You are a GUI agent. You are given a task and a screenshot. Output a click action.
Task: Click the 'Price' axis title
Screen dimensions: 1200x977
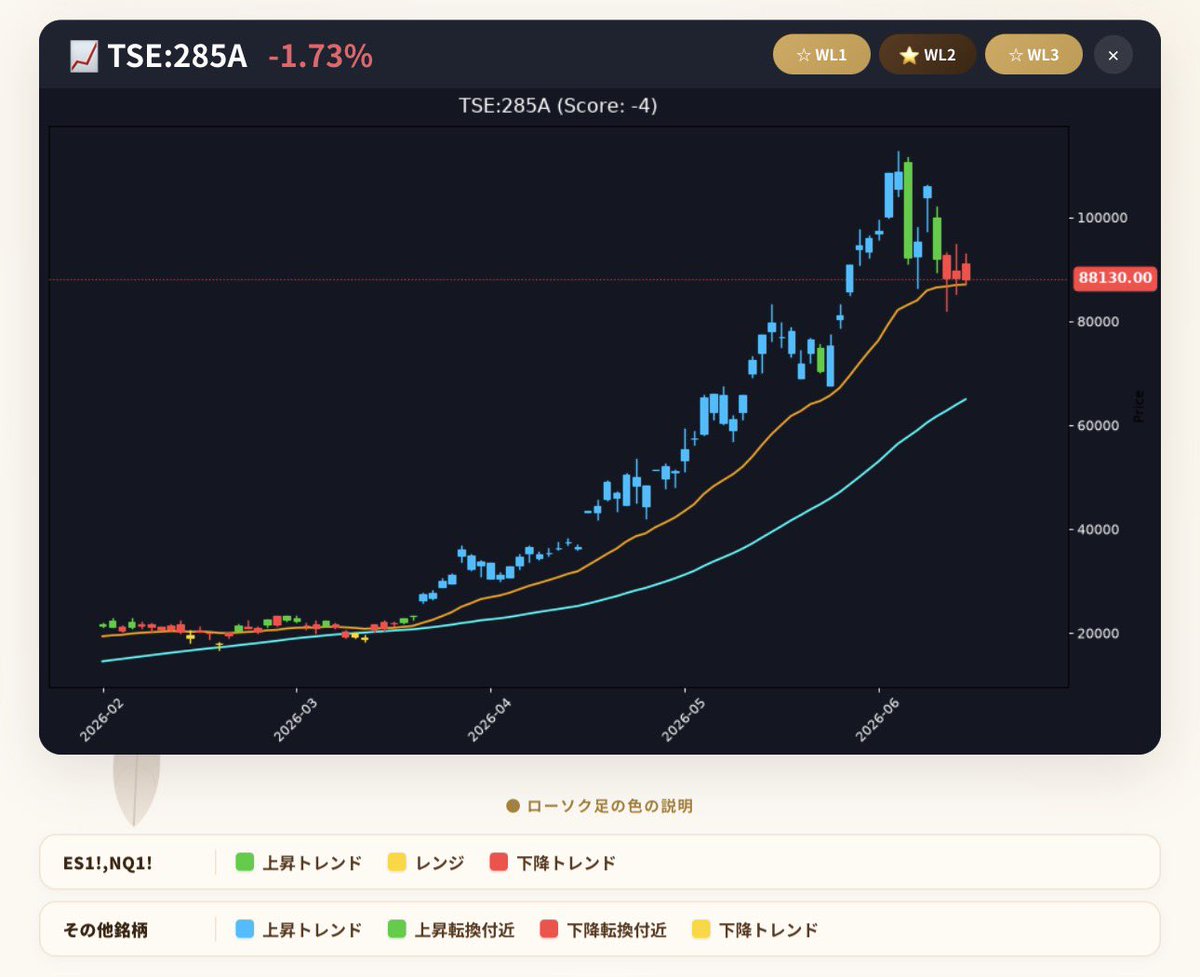(1139, 405)
